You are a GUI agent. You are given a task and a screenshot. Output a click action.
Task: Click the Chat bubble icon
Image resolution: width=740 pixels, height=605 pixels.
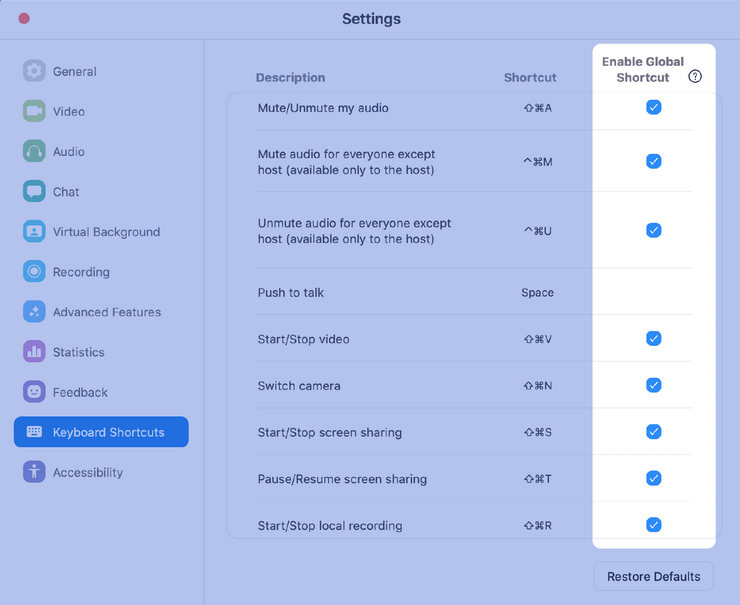(35, 191)
